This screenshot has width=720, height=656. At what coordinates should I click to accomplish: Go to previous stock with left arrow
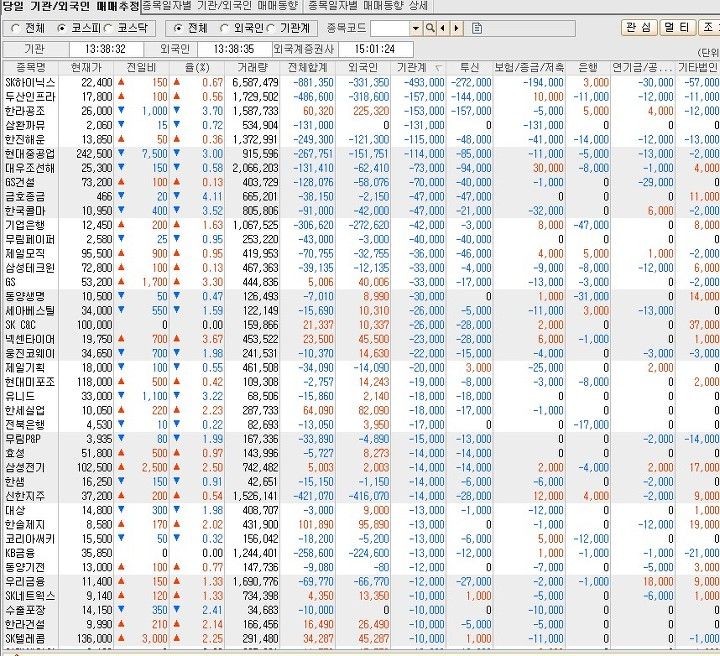pos(443,28)
